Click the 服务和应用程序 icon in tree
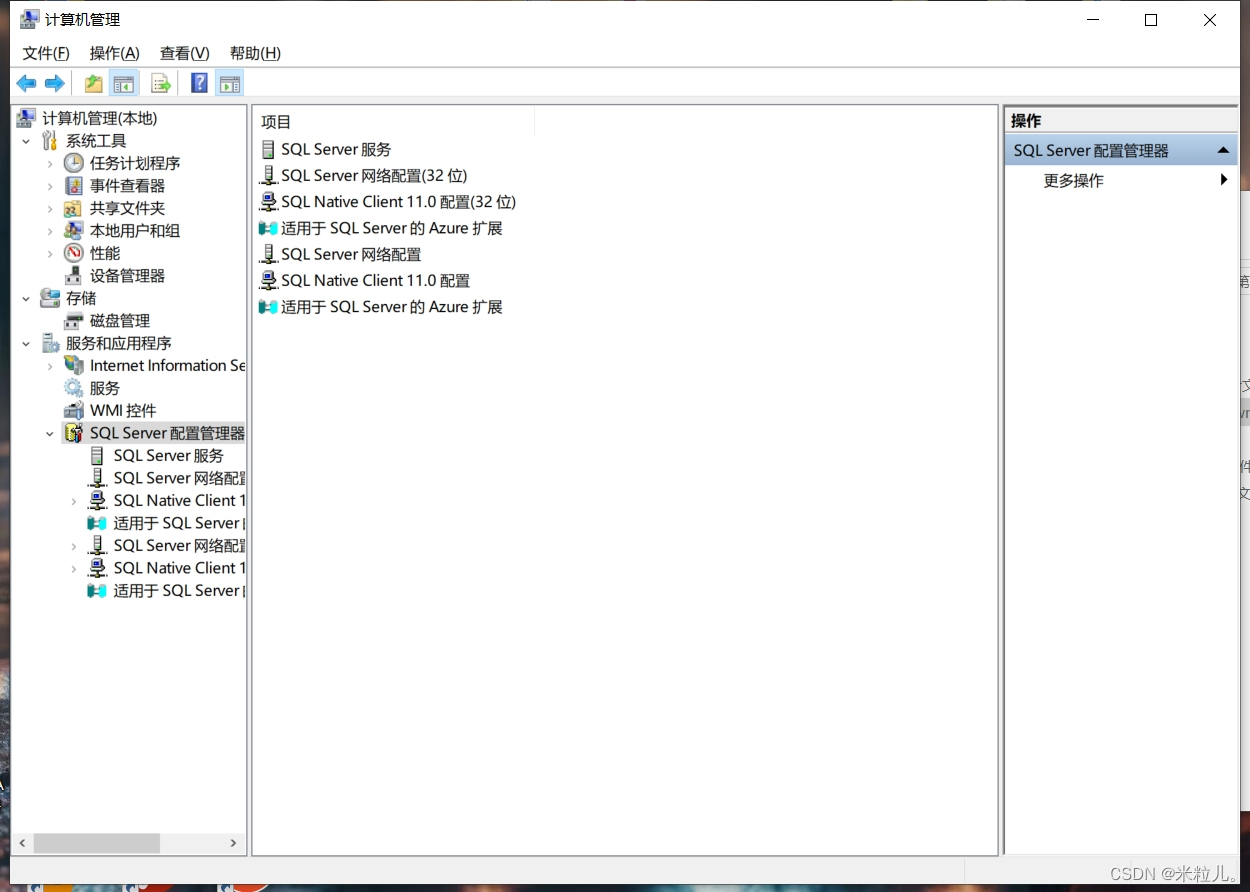The height and width of the screenshot is (892, 1250). (x=50, y=343)
